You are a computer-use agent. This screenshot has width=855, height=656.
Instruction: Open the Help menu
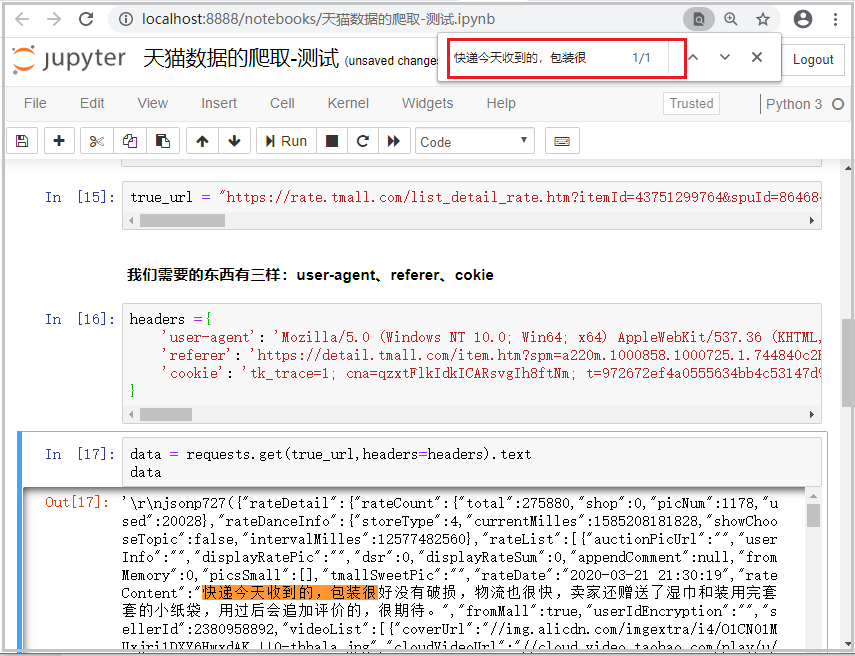tap(501, 103)
